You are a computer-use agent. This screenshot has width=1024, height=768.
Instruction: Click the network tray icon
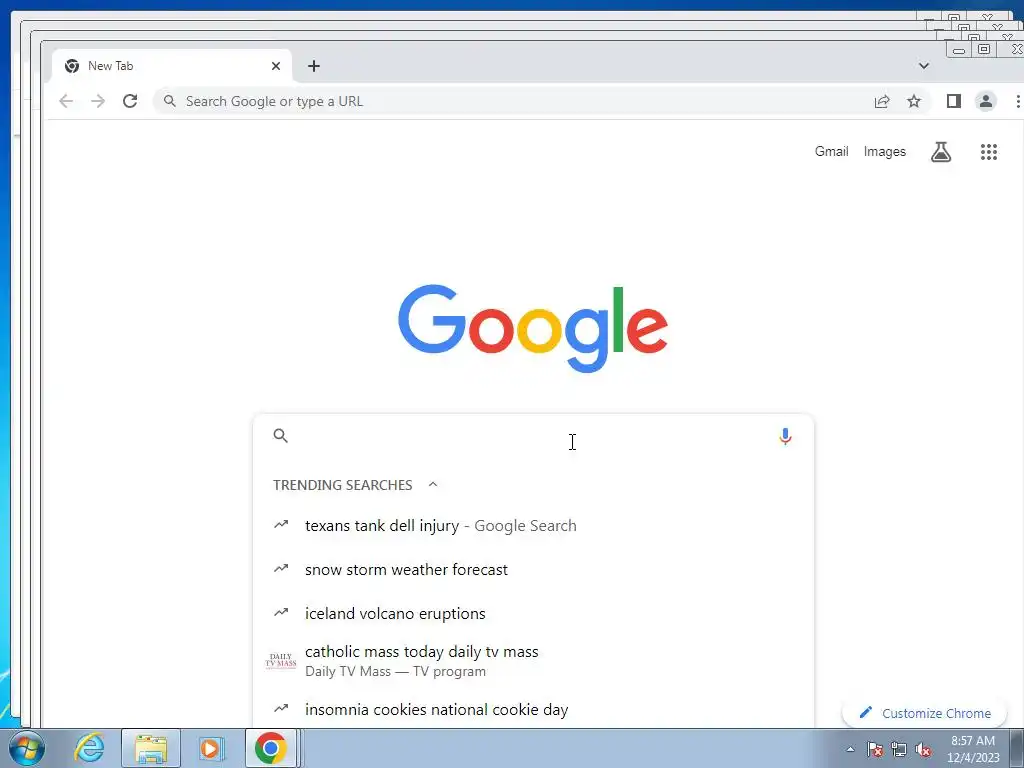(899, 749)
